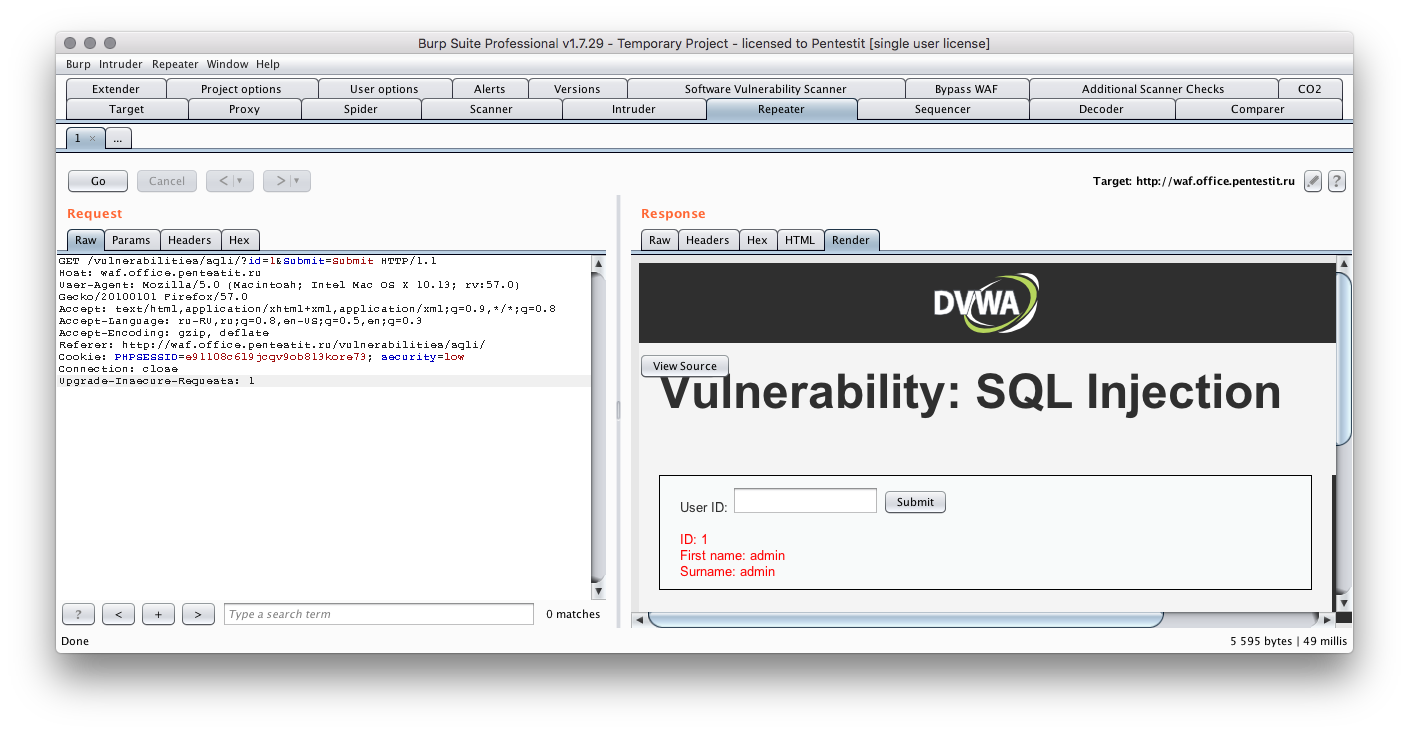This screenshot has height=733, width=1409.
Task: Select the request Headers tab
Action: click(190, 240)
